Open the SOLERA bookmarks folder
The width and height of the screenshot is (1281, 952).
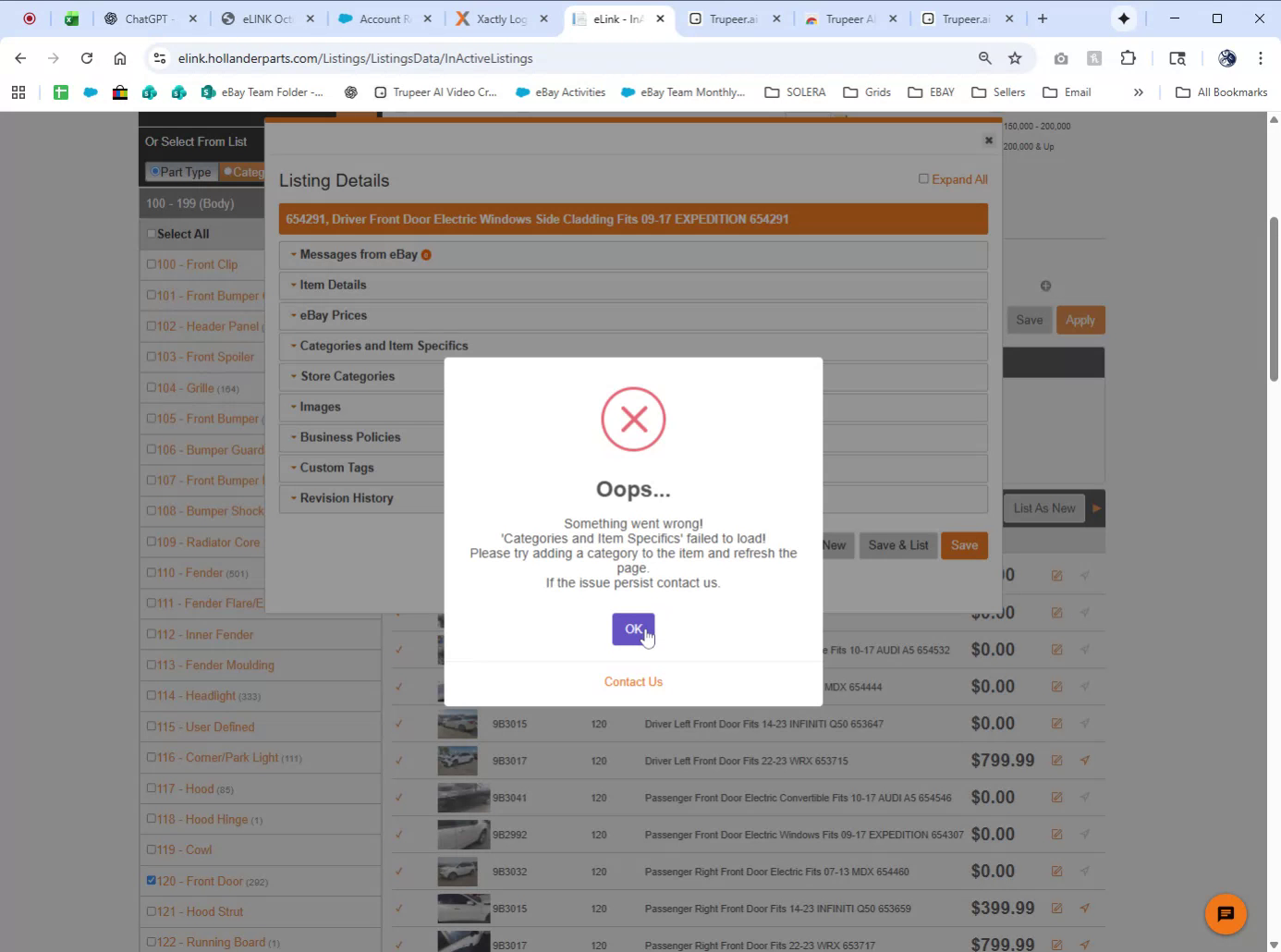(x=795, y=92)
